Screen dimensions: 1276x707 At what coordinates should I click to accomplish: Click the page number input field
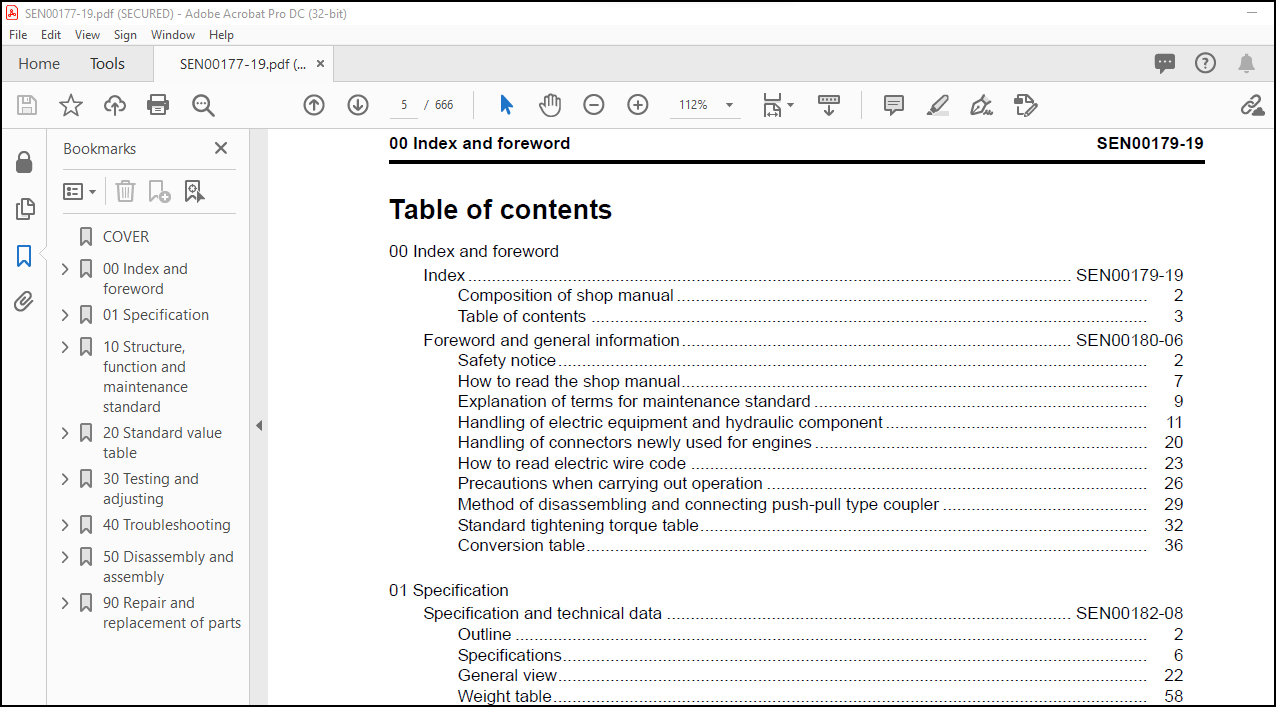(403, 105)
